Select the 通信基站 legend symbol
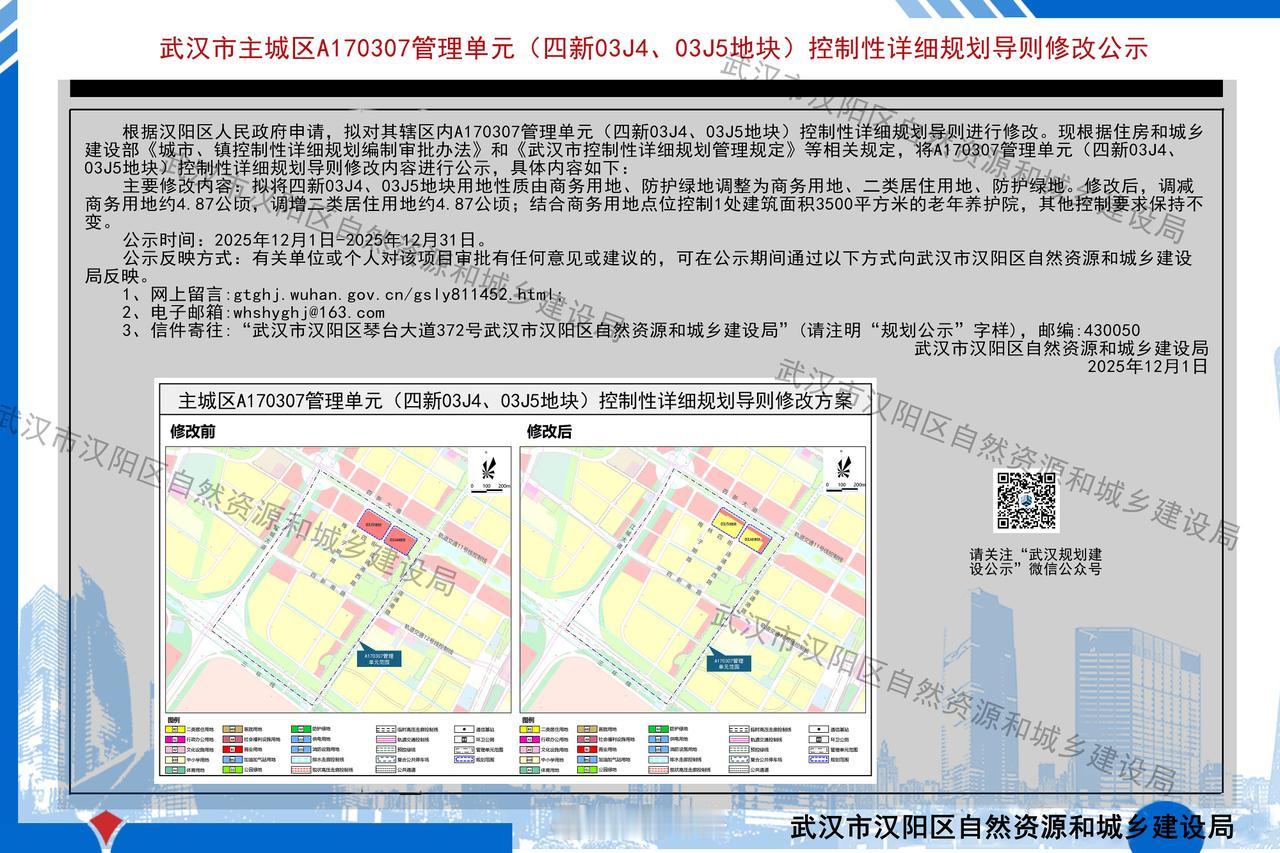Image resolution: width=1280 pixels, height=853 pixels. 462,728
